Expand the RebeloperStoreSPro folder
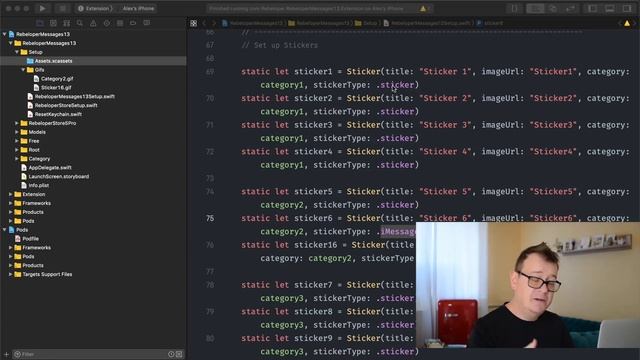This screenshot has height=360, width=640. [x=17, y=123]
